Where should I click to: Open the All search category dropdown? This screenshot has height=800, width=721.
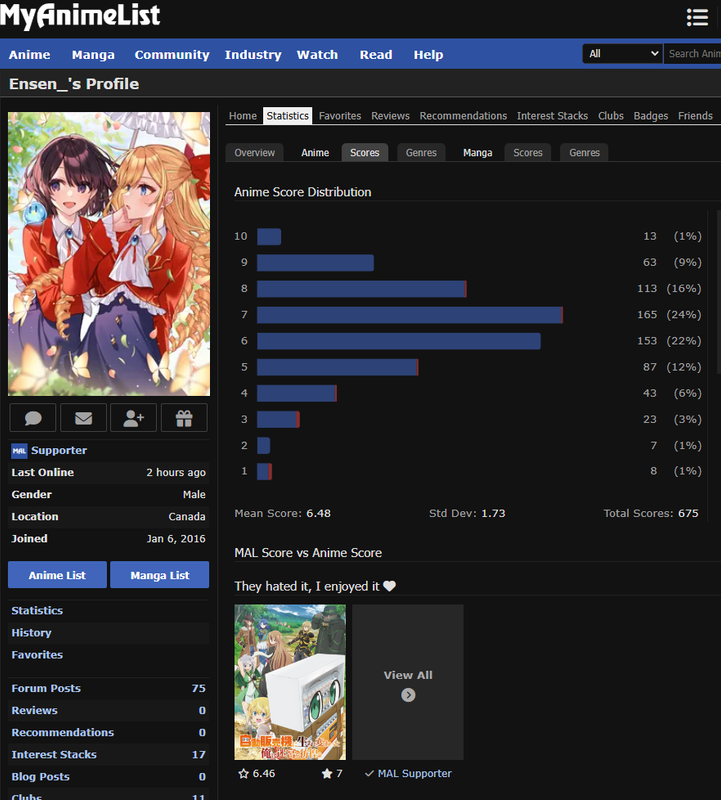click(x=623, y=54)
